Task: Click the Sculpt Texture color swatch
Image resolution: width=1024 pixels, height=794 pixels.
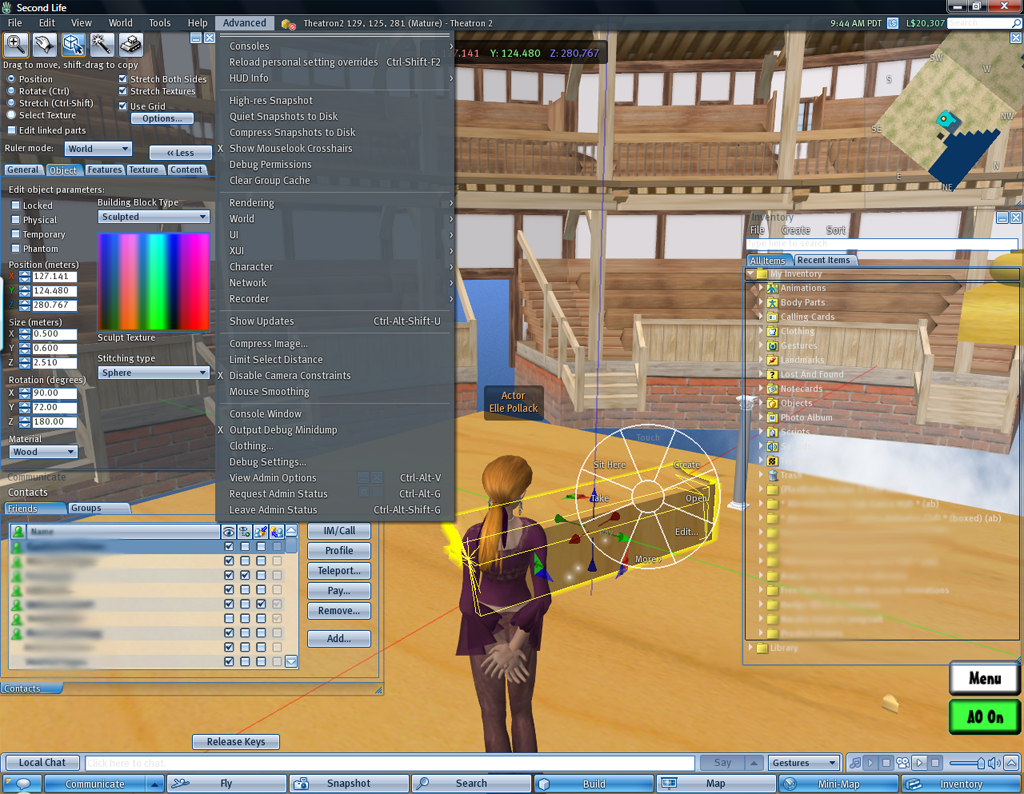Action: click(153, 282)
